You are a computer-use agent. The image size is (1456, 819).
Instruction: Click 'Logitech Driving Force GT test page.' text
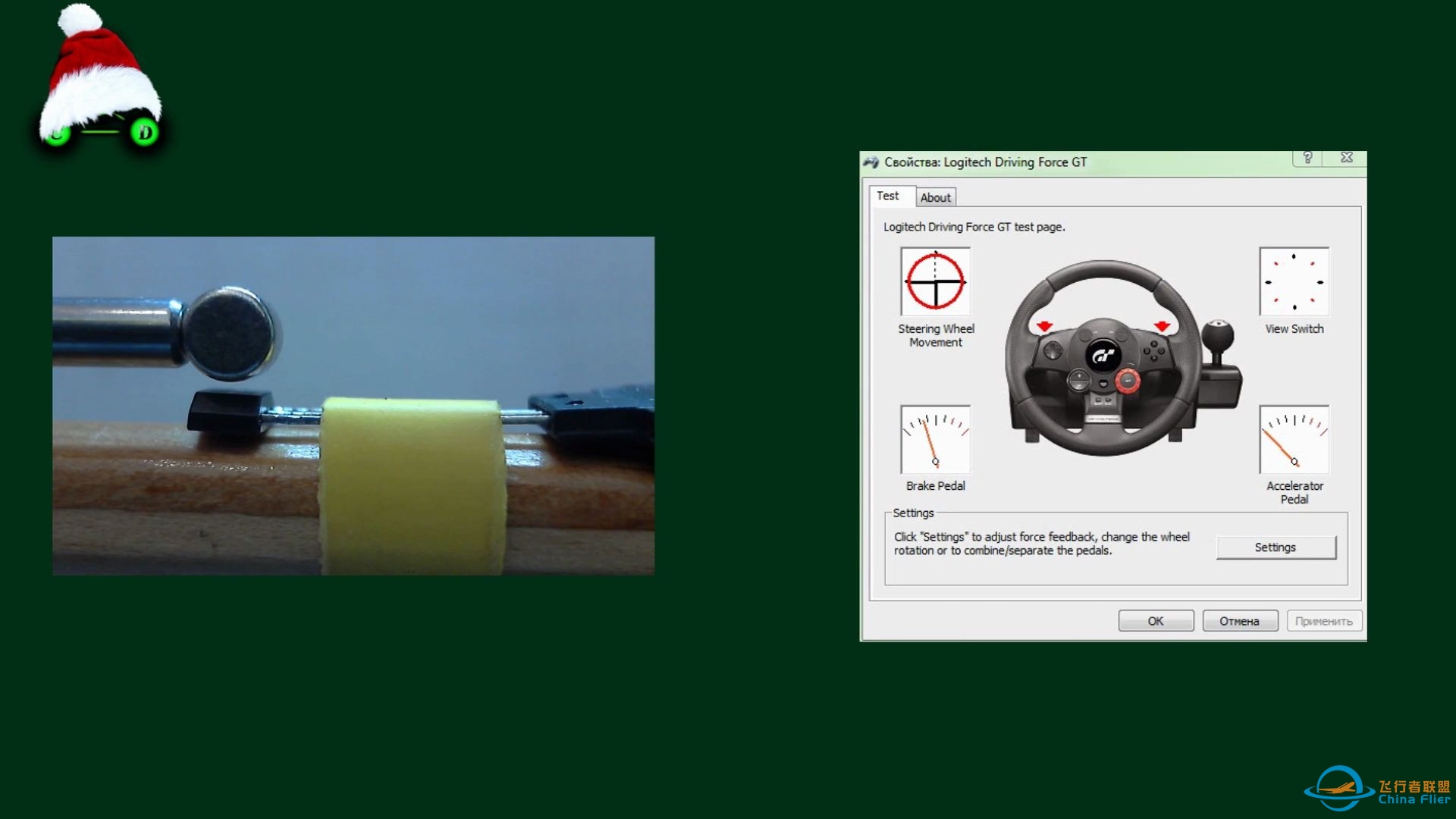pos(974,227)
